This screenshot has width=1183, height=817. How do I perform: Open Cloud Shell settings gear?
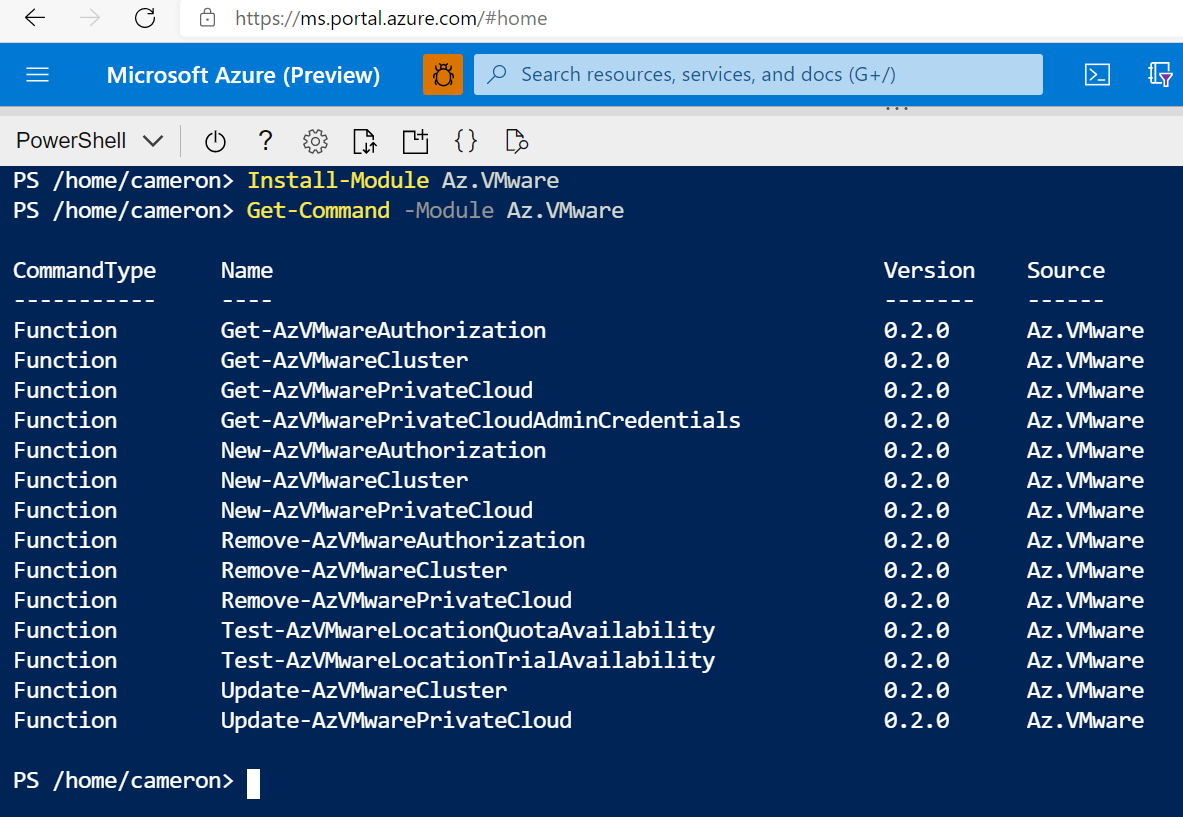click(315, 141)
